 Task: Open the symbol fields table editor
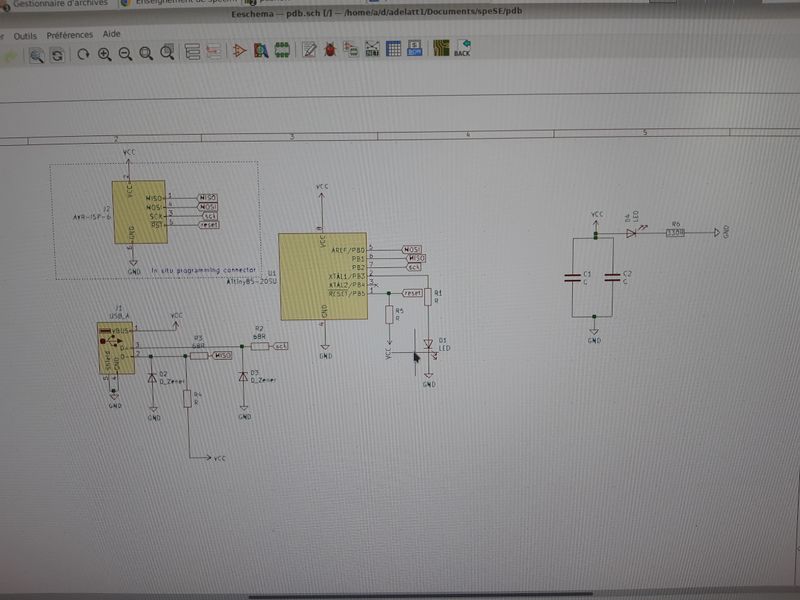click(394, 49)
